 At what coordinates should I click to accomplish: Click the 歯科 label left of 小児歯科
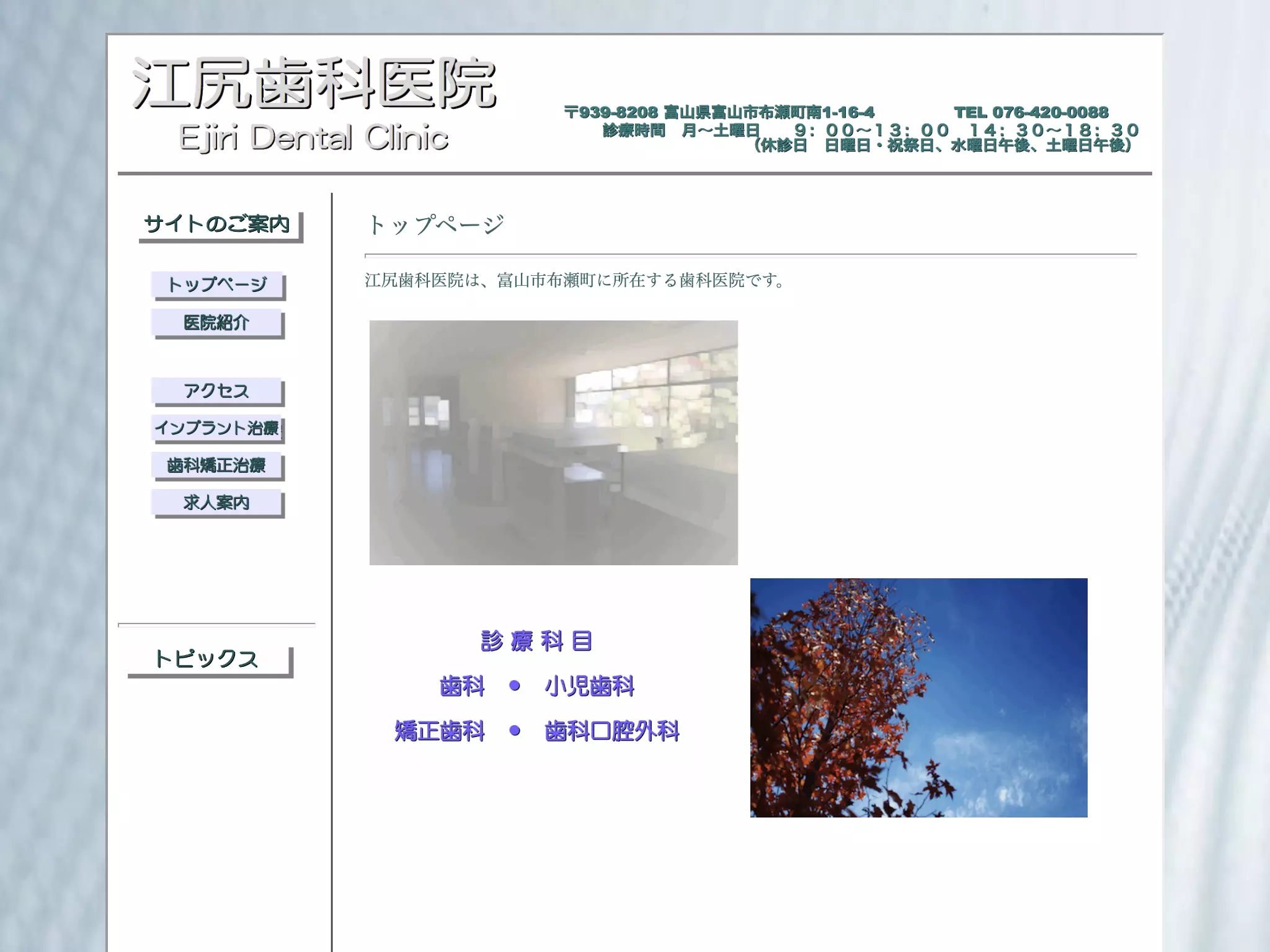coord(463,687)
